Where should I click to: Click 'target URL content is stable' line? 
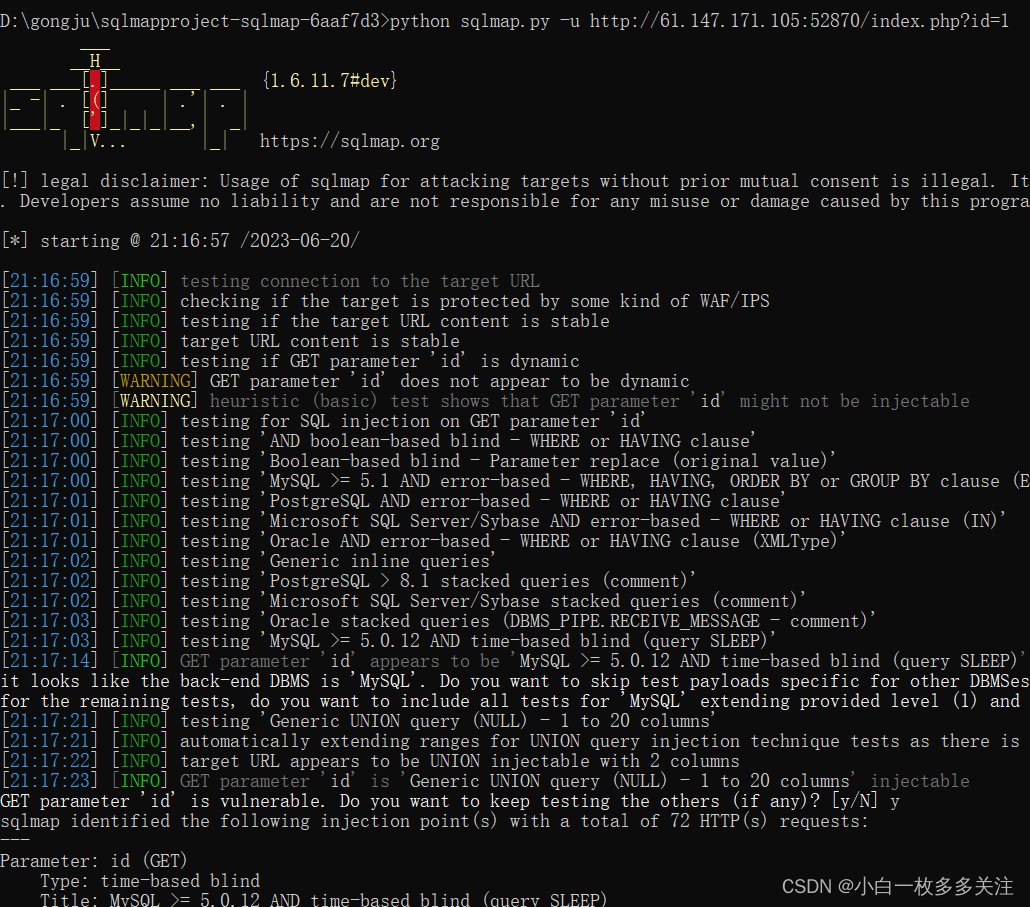coord(230,341)
